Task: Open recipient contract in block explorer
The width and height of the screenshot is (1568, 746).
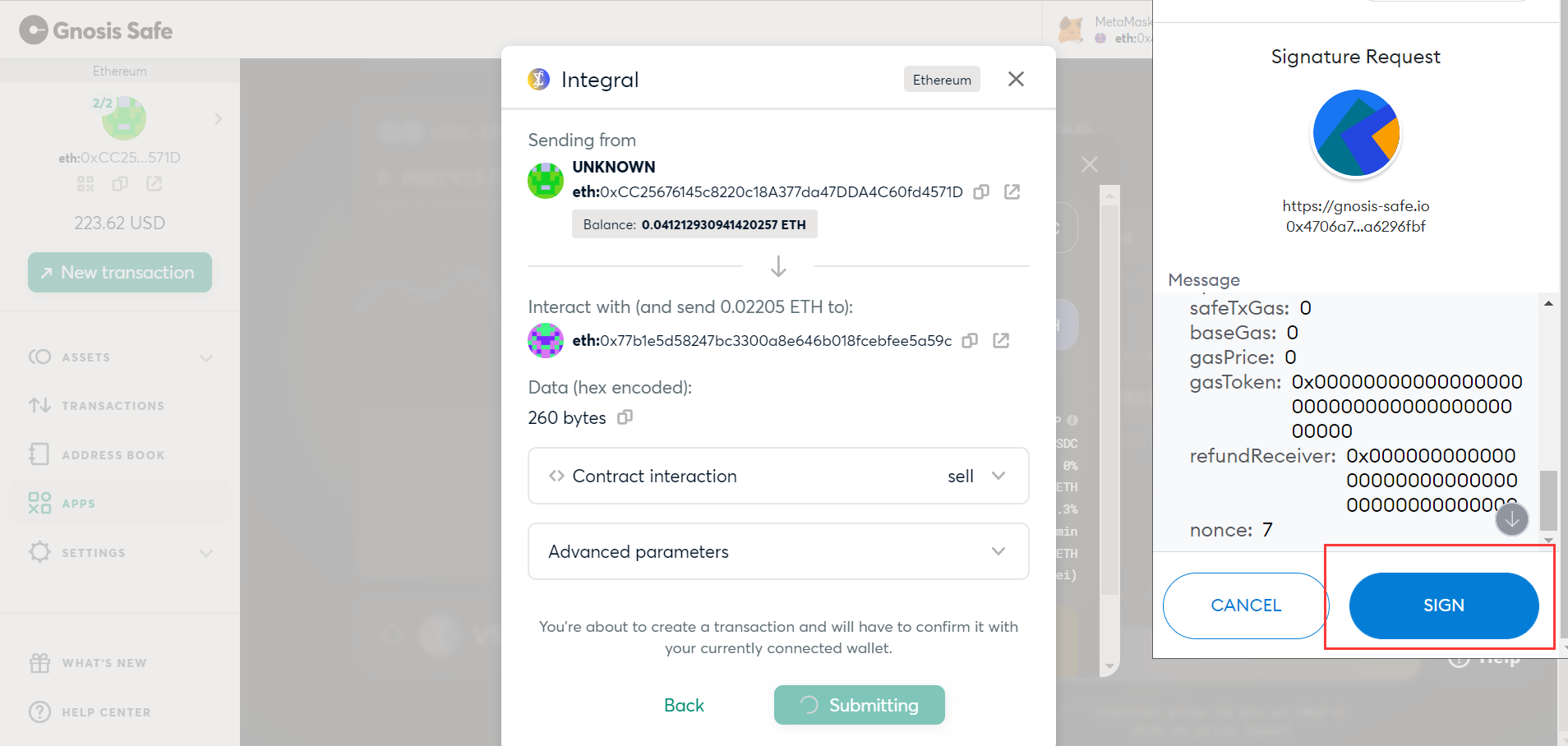Action: tap(1001, 340)
